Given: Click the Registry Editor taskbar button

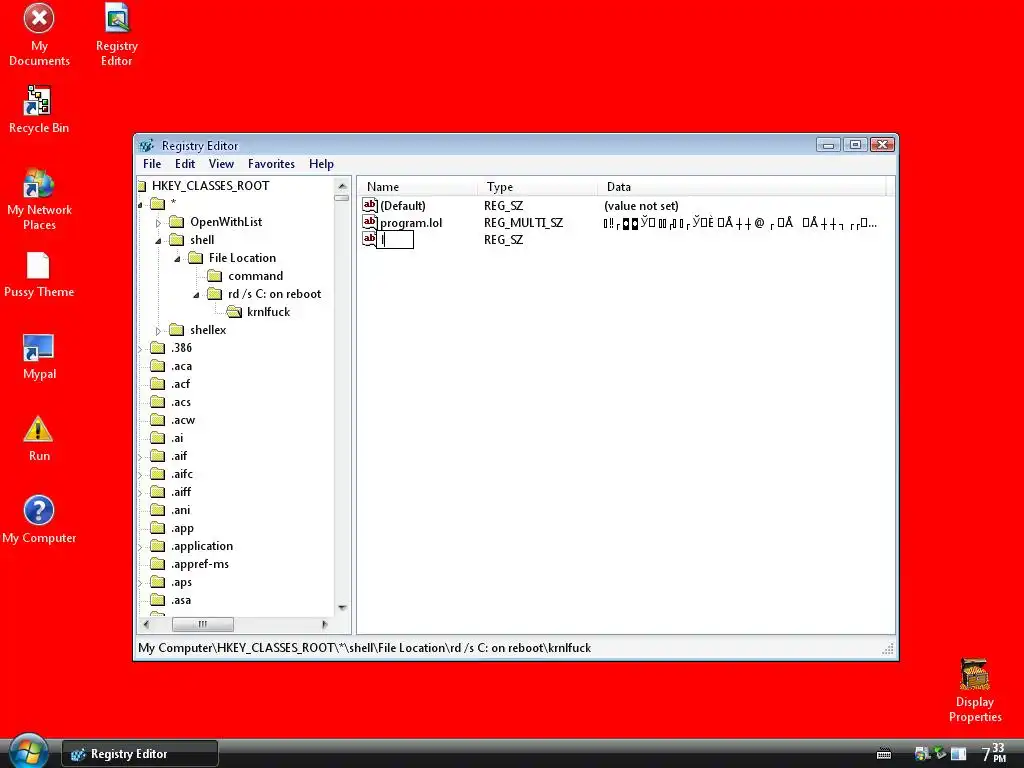Looking at the screenshot, I should pos(140,754).
